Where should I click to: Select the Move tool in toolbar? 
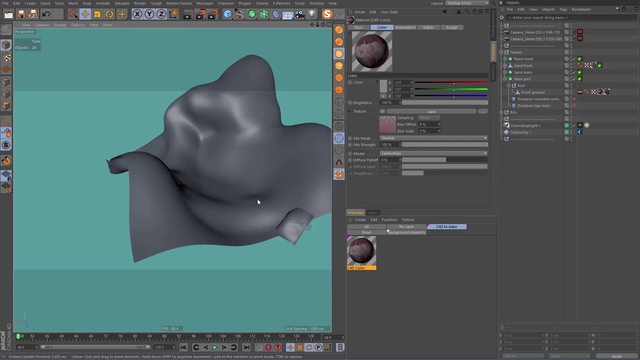point(85,14)
